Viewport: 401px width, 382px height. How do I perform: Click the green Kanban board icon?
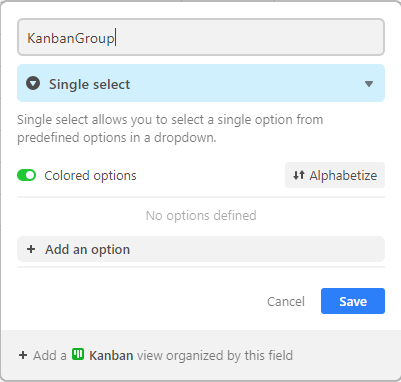[x=78, y=354]
